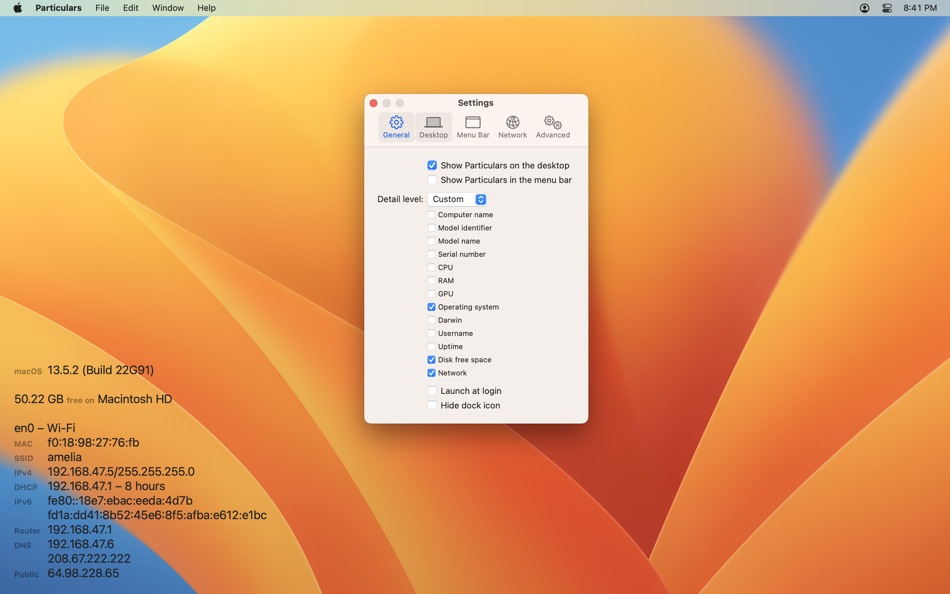Click the MAC address f0:18:98:27:76:fb
Viewport: 950px width, 594px height.
[x=93, y=442]
